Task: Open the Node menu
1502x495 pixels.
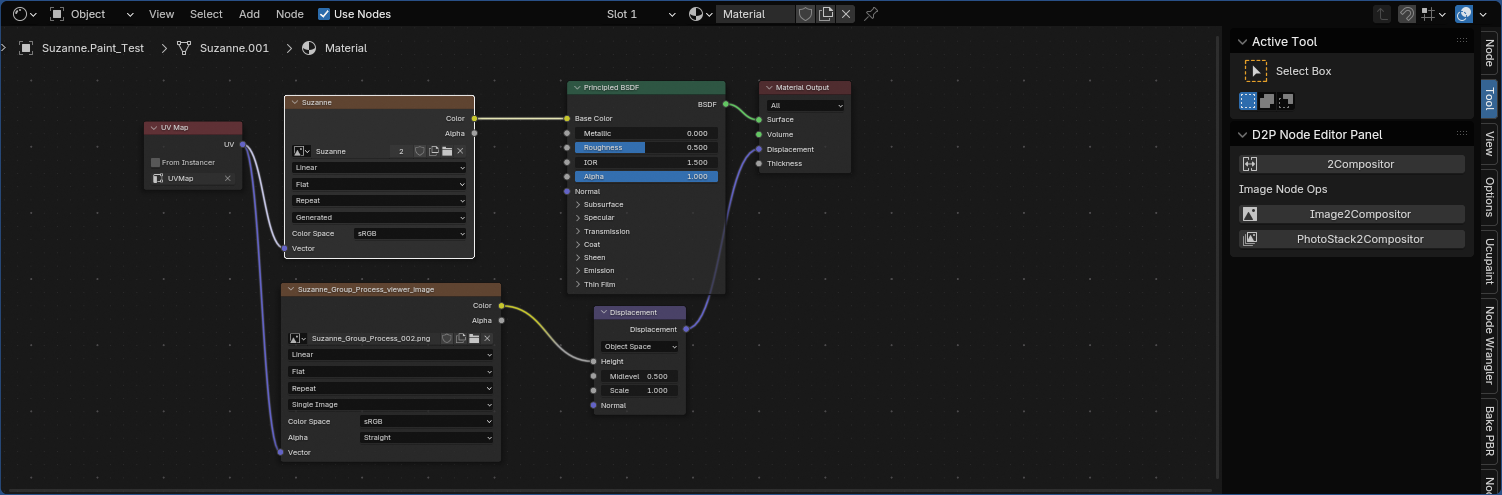Action: 290,14
